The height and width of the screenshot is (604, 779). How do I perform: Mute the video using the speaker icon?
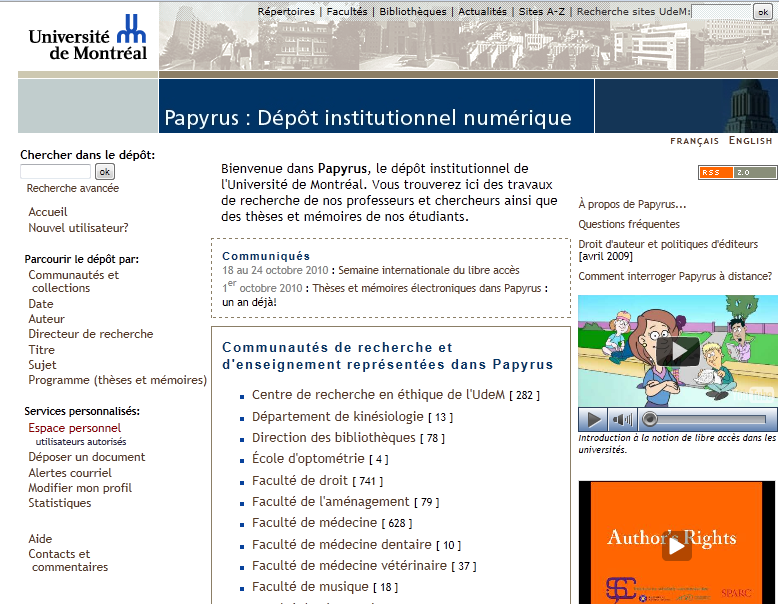623,420
